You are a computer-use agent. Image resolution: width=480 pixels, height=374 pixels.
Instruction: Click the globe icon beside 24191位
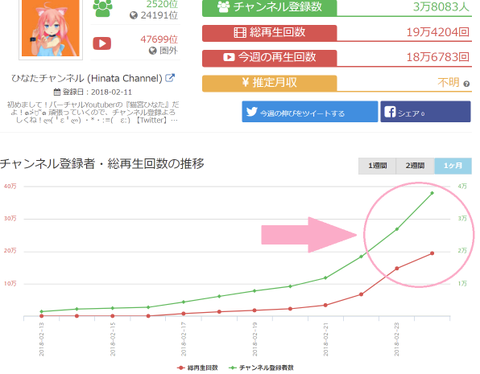(x=134, y=15)
